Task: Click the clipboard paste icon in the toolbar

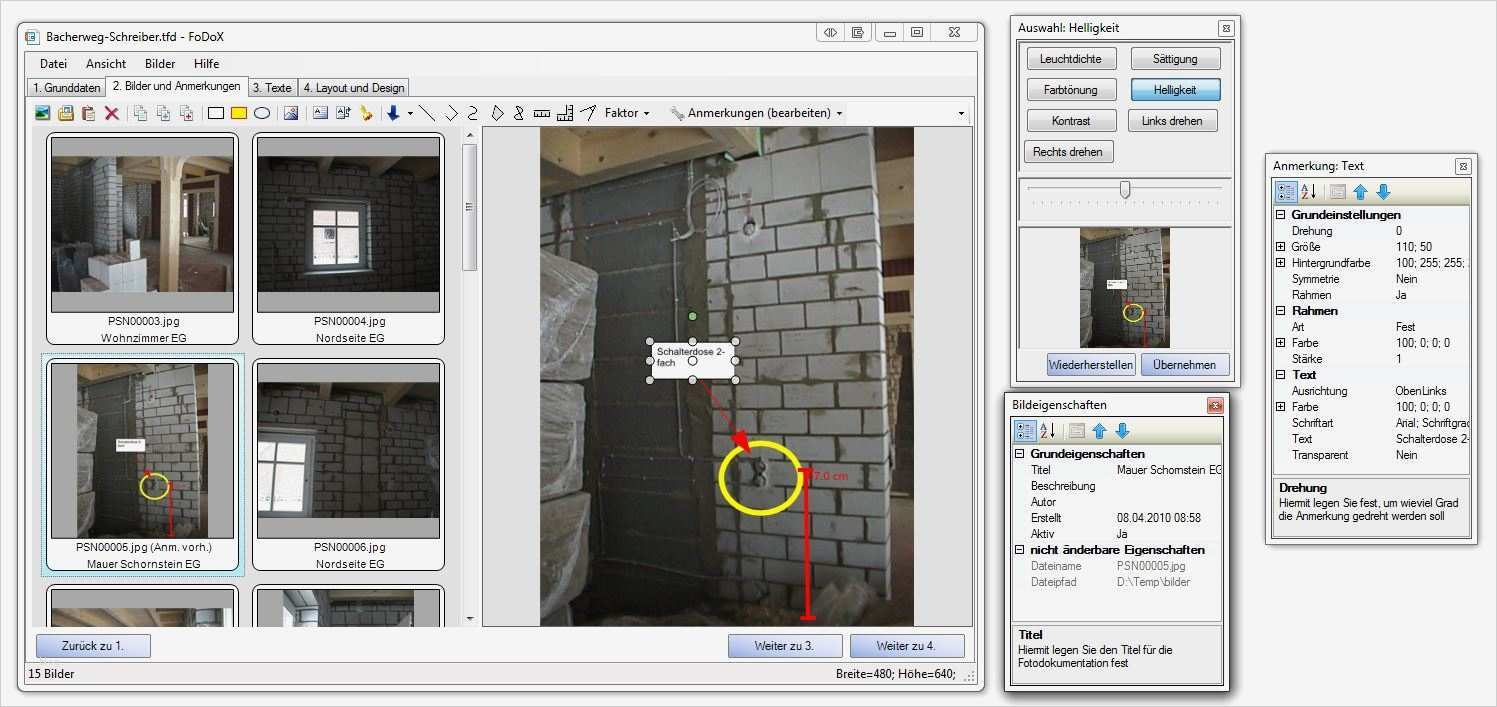Action: pos(88,113)
